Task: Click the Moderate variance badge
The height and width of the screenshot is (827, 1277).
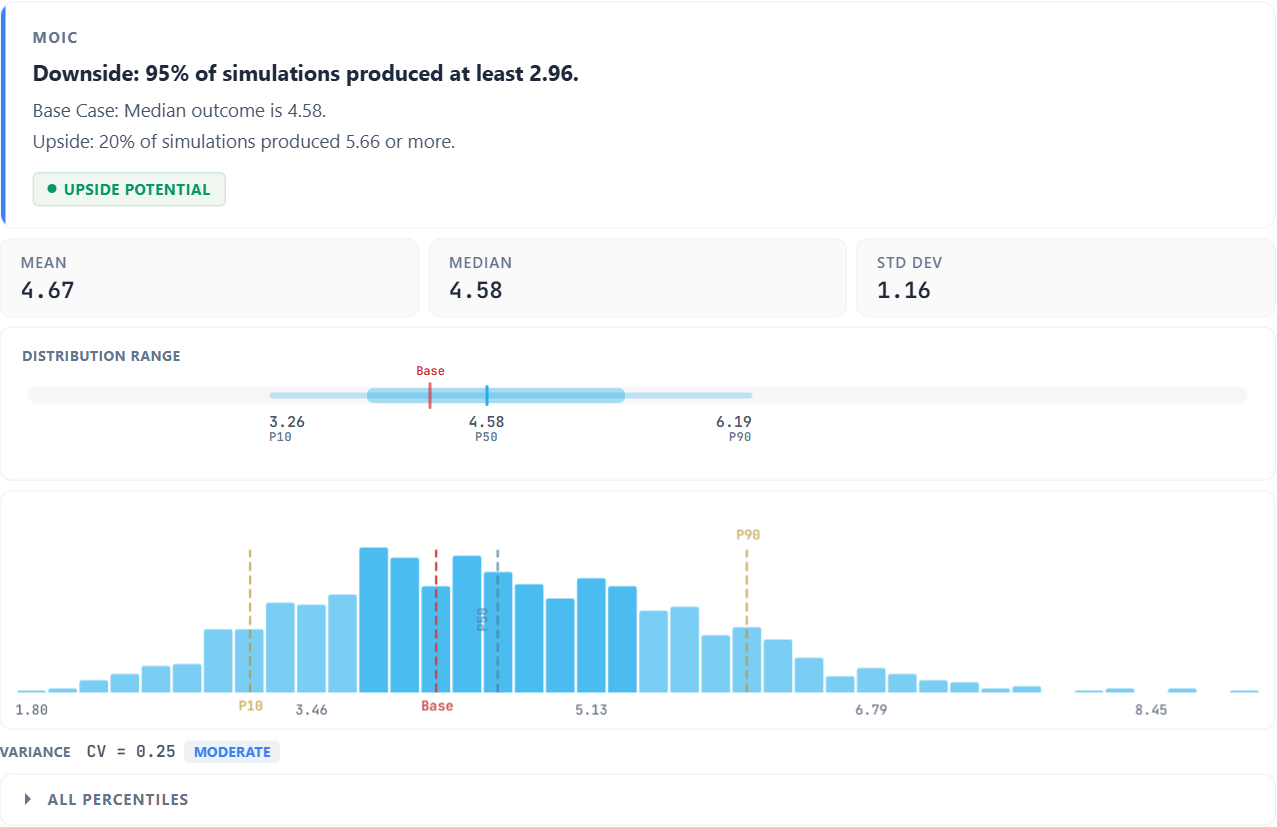Action: pyautogui.click(x=232, y=752)
